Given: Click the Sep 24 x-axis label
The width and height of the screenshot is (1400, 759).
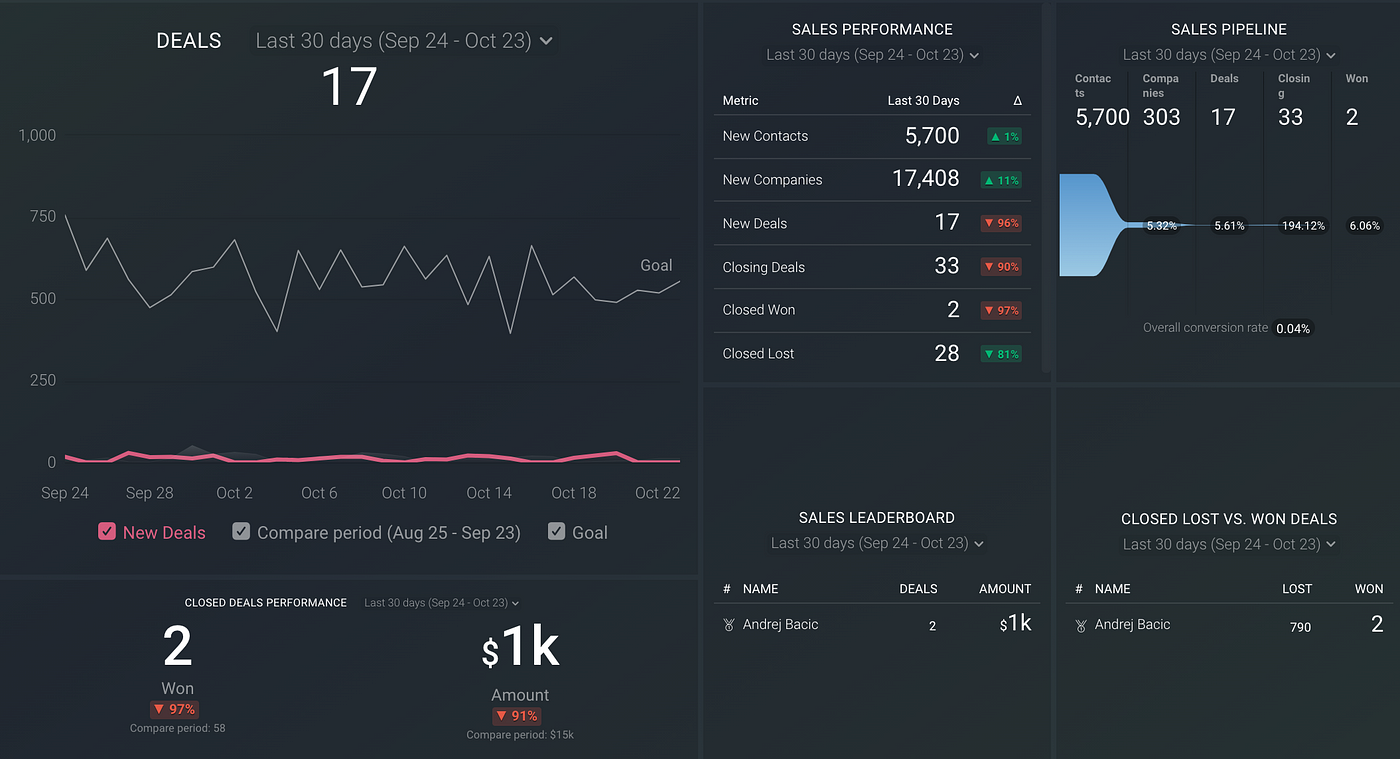Looking at the screenshot, I should (x=65, y=493).
